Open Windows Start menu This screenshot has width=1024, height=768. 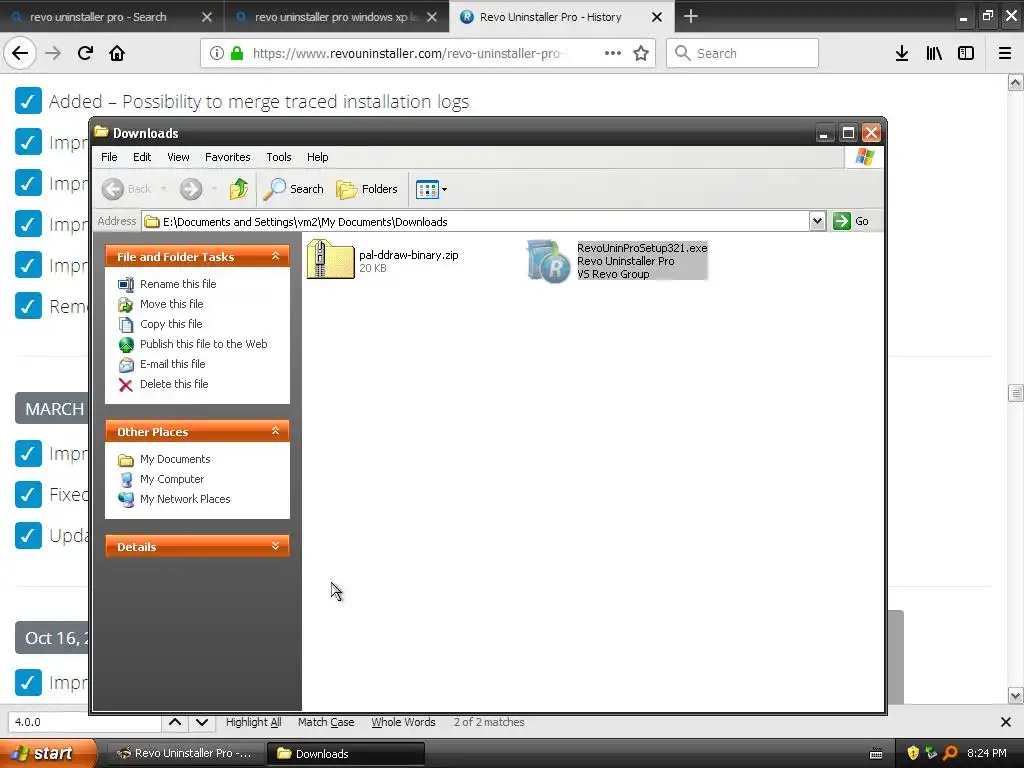tap(48, 753)
